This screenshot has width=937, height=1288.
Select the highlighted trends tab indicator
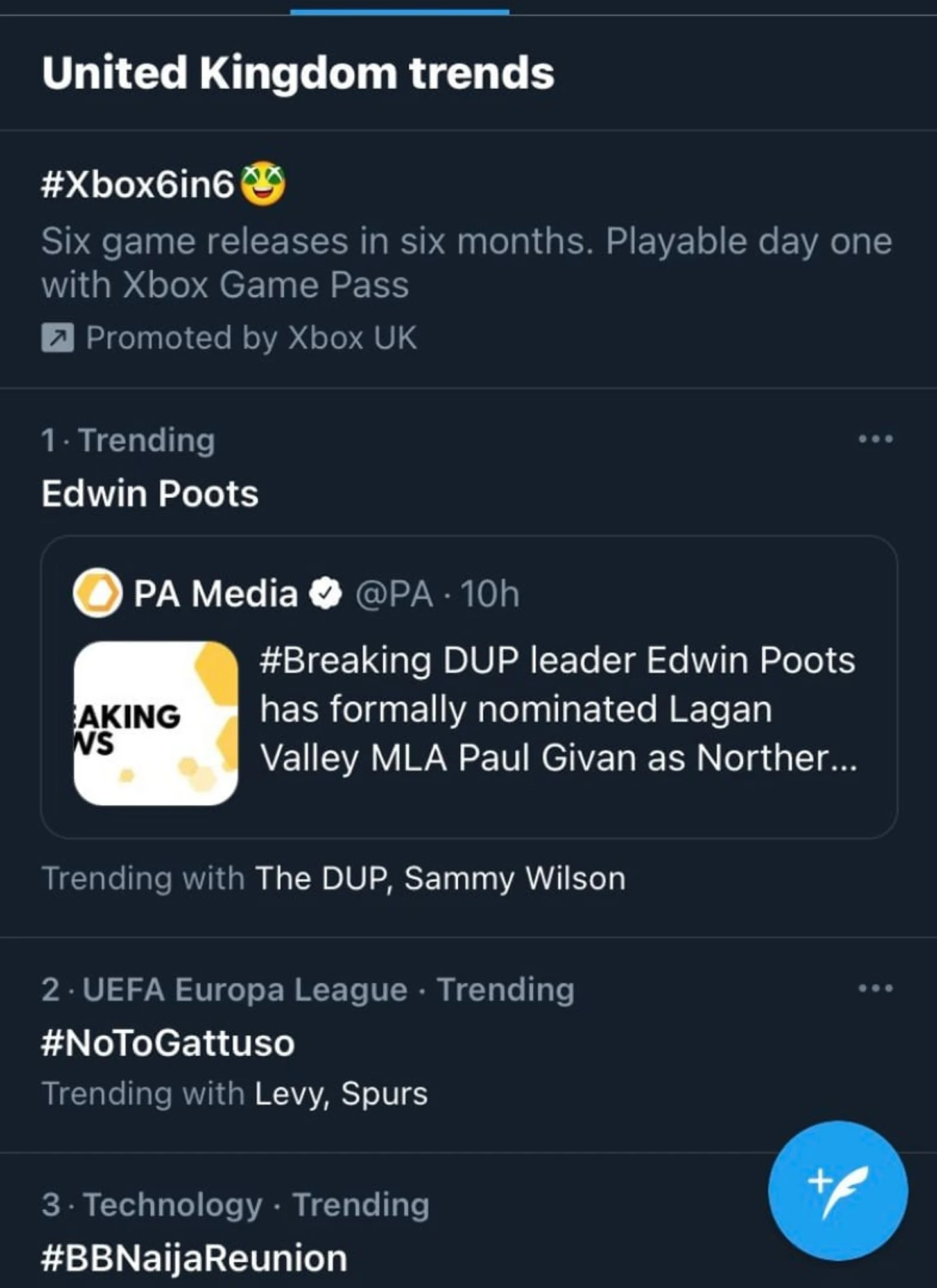399,11
